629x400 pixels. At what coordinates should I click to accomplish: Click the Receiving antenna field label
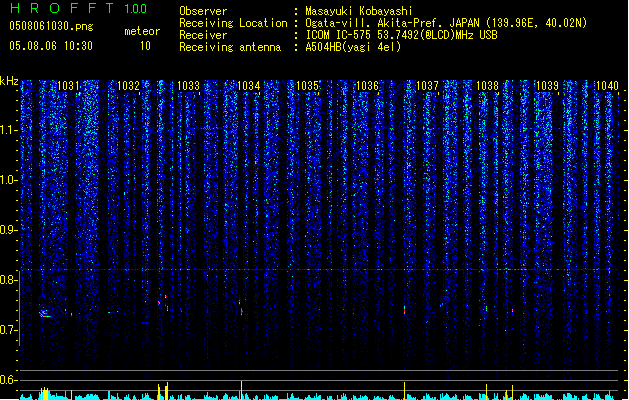tap(230, 47)
